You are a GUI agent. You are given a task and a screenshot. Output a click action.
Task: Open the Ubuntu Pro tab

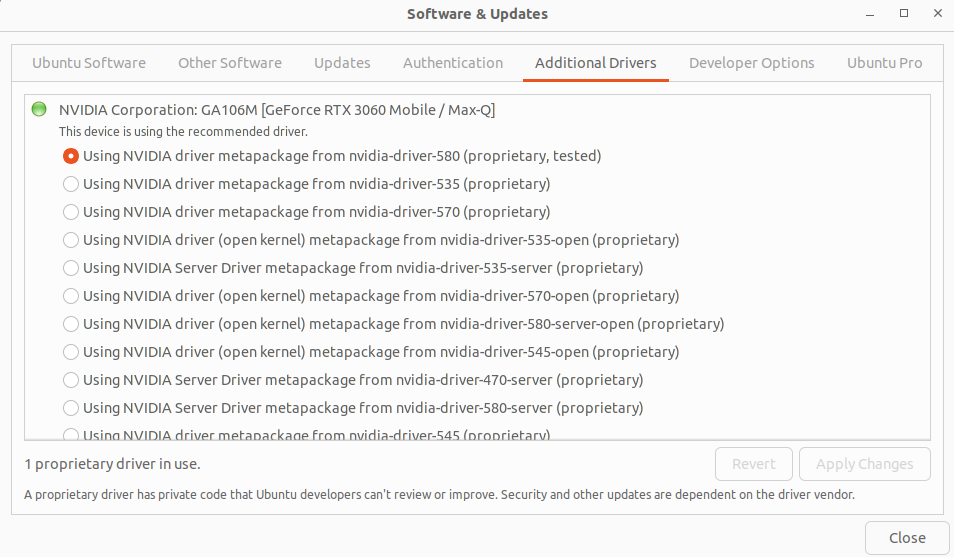click(x=885, y=63)
